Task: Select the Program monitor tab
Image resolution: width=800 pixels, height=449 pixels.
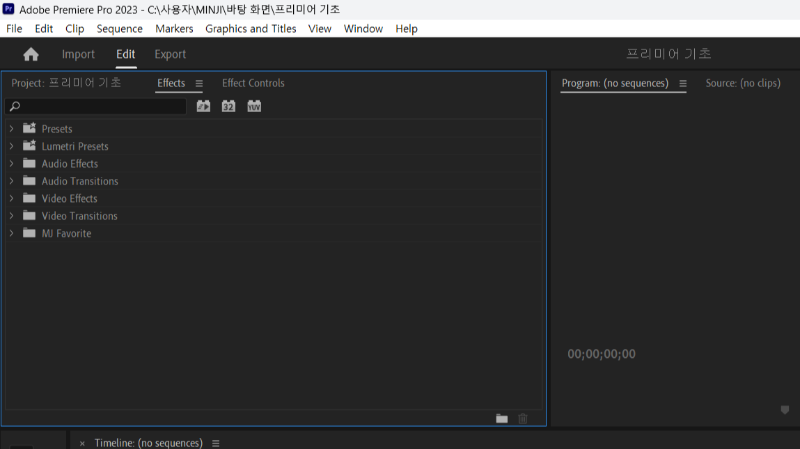Action: [615, 83]
